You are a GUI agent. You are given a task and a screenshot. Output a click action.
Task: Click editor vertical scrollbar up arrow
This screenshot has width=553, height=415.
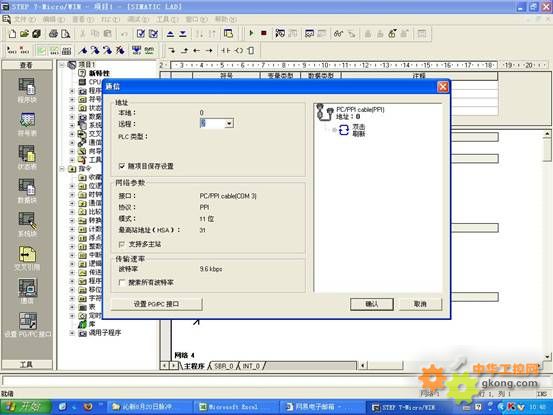tap(547, 134)
